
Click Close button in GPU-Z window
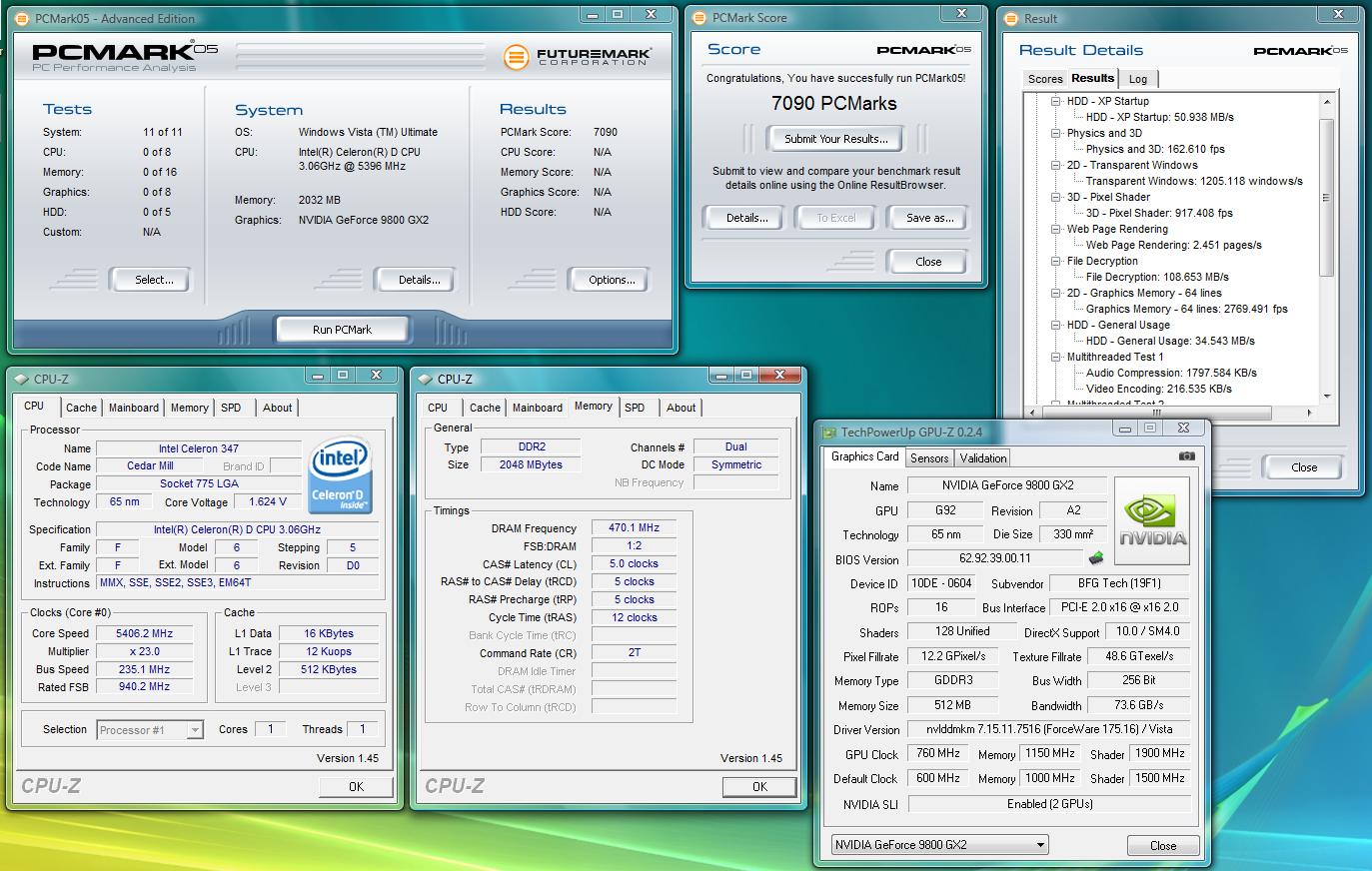click(1163, 846)
